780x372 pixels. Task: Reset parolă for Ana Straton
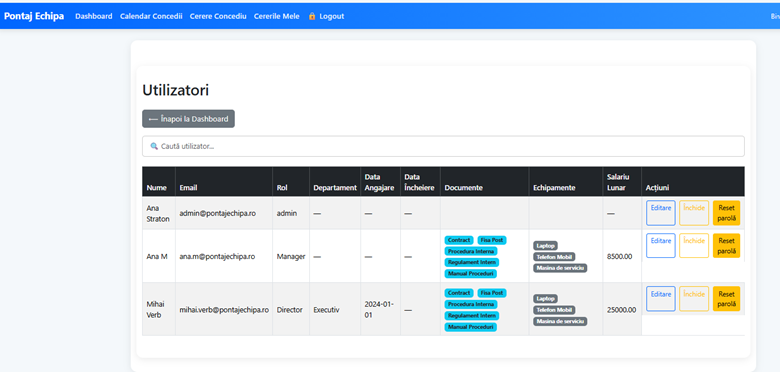point(726,213)
